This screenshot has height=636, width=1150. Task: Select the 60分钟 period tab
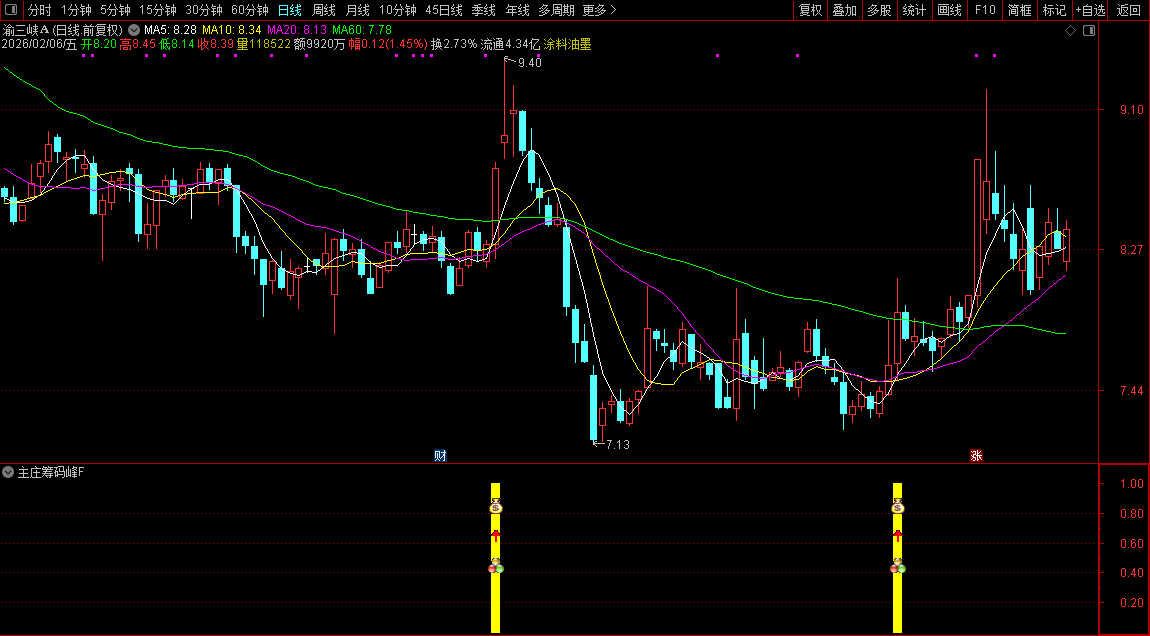(250, 10)
